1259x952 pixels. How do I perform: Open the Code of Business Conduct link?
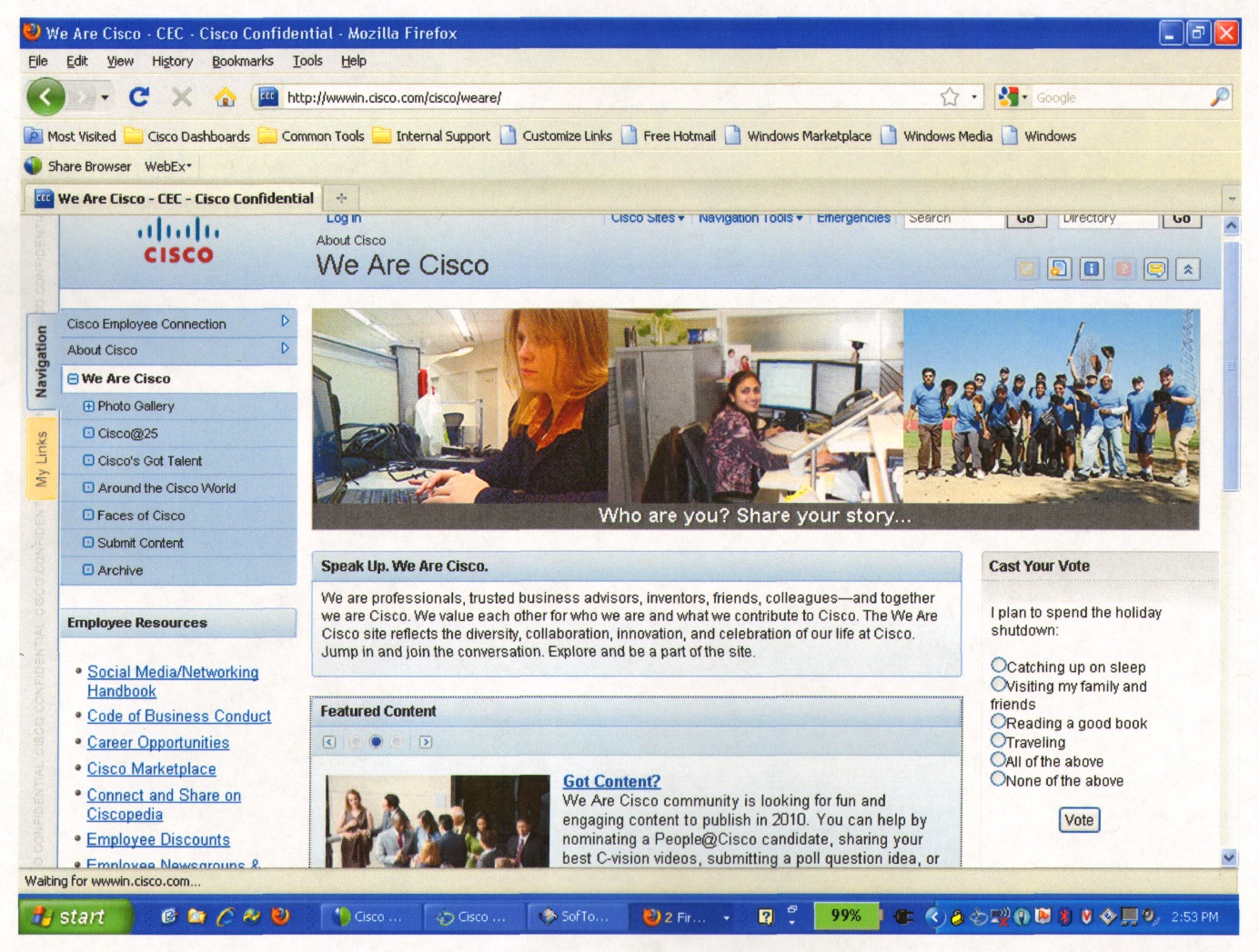click(178, 717)
